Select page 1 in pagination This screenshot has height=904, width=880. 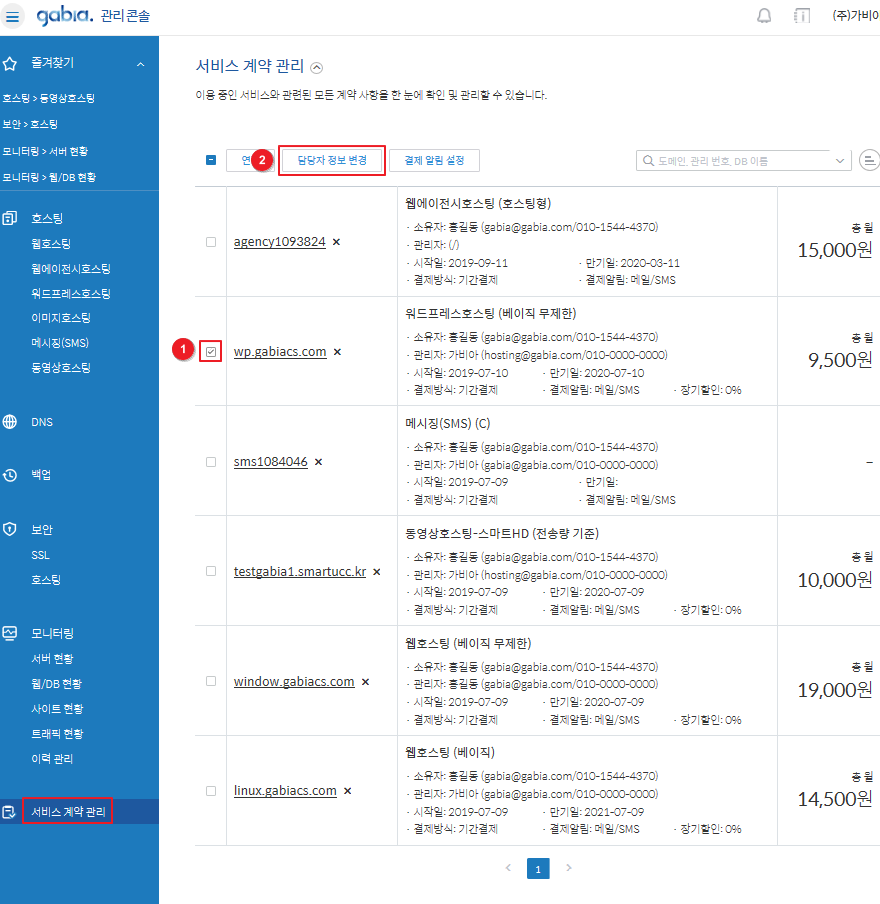538,868
